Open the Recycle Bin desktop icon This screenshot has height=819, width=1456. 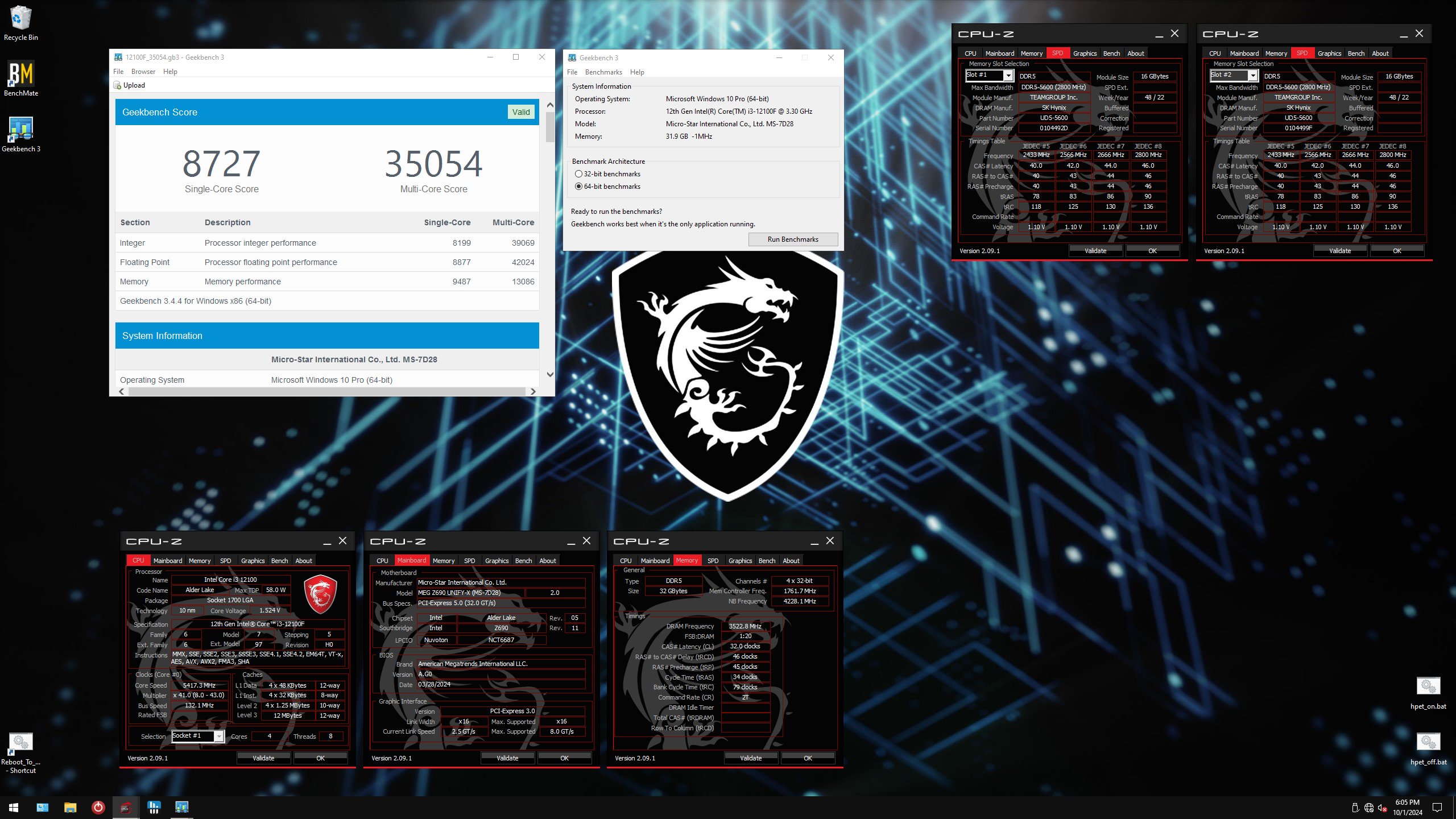21,23
